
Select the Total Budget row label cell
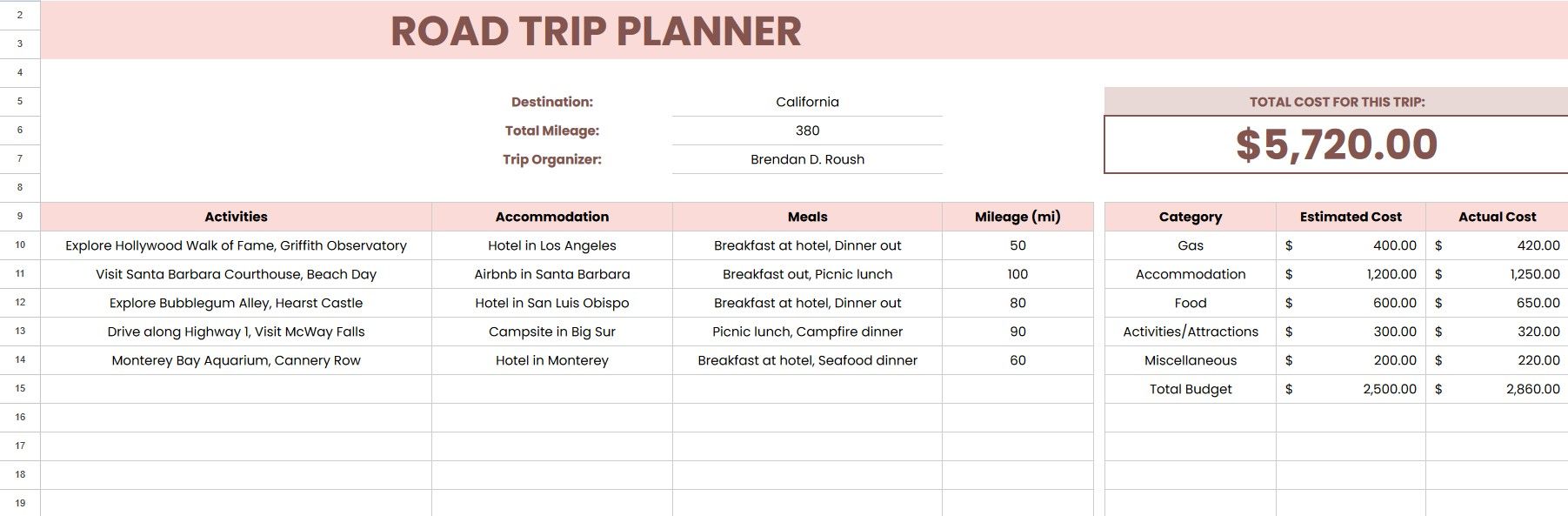[x=1189, y=388]
